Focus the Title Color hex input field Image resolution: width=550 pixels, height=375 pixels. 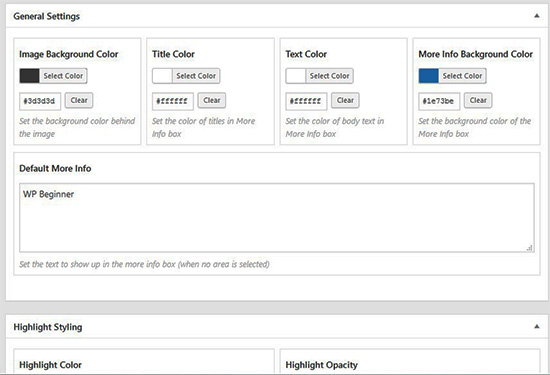click(x=173, y=101)
